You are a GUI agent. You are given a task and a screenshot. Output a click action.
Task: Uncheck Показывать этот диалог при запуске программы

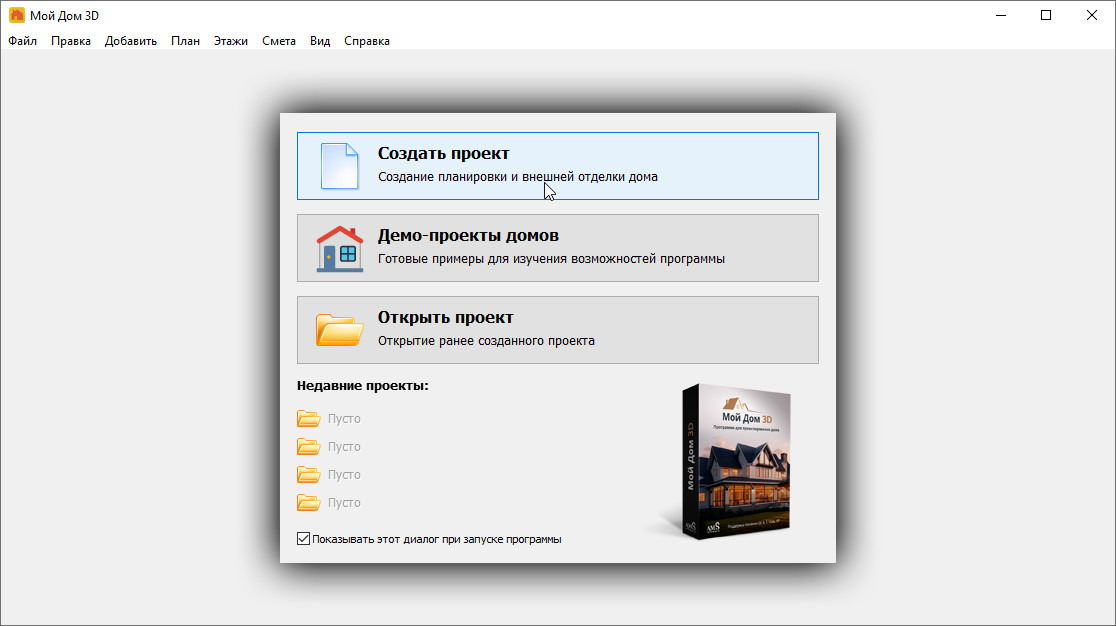(x=304, y=539)
